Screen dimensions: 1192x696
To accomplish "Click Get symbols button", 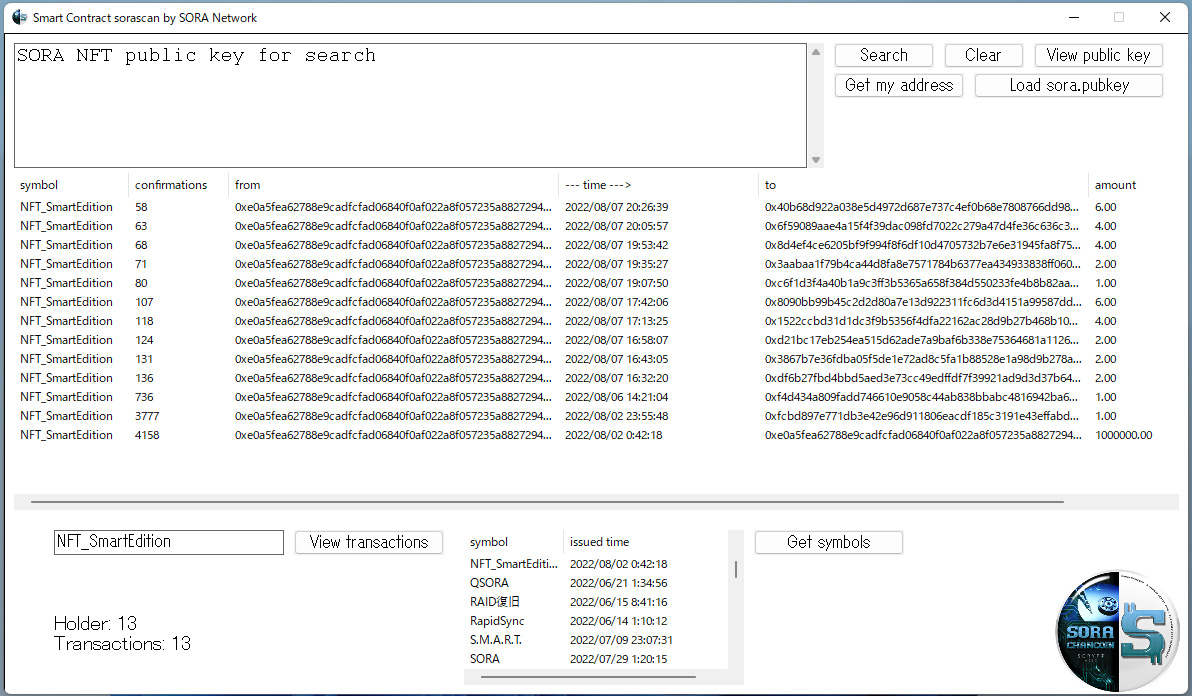I will [829, 542].
